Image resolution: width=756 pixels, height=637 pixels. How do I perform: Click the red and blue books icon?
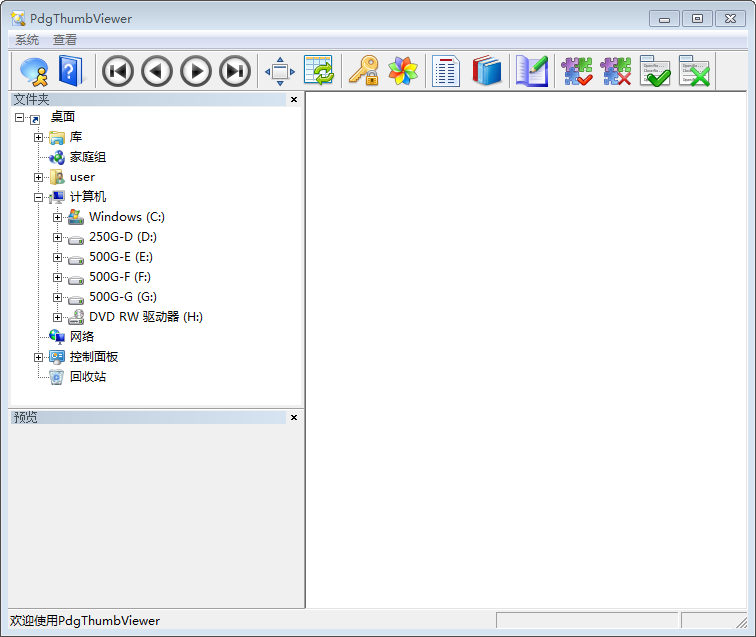click(487, 71)
